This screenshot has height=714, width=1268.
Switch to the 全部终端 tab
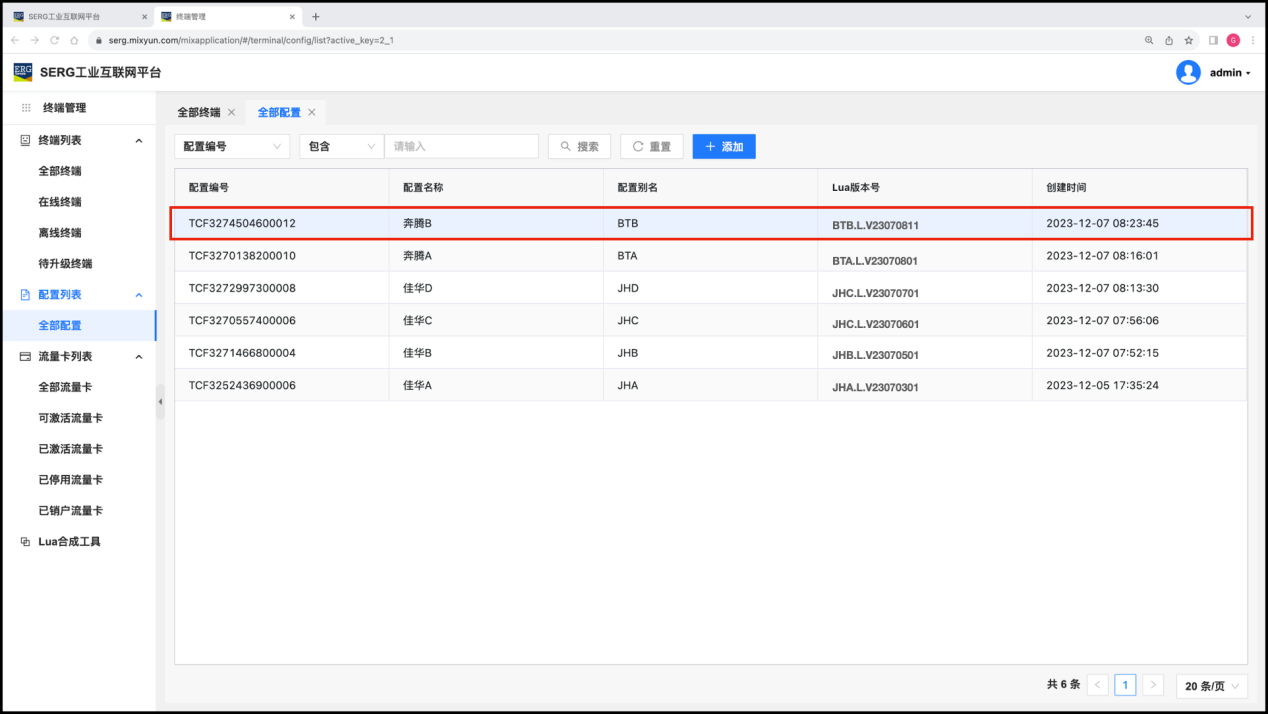[198, 112]
